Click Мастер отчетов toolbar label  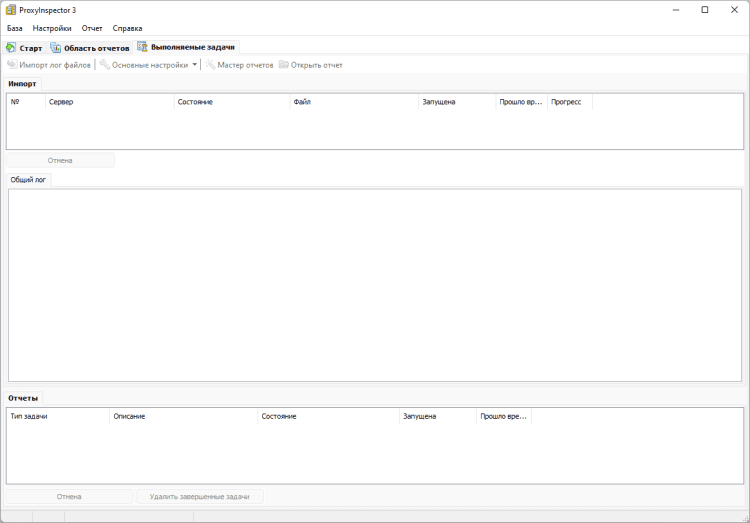click(x=245, y=65)
